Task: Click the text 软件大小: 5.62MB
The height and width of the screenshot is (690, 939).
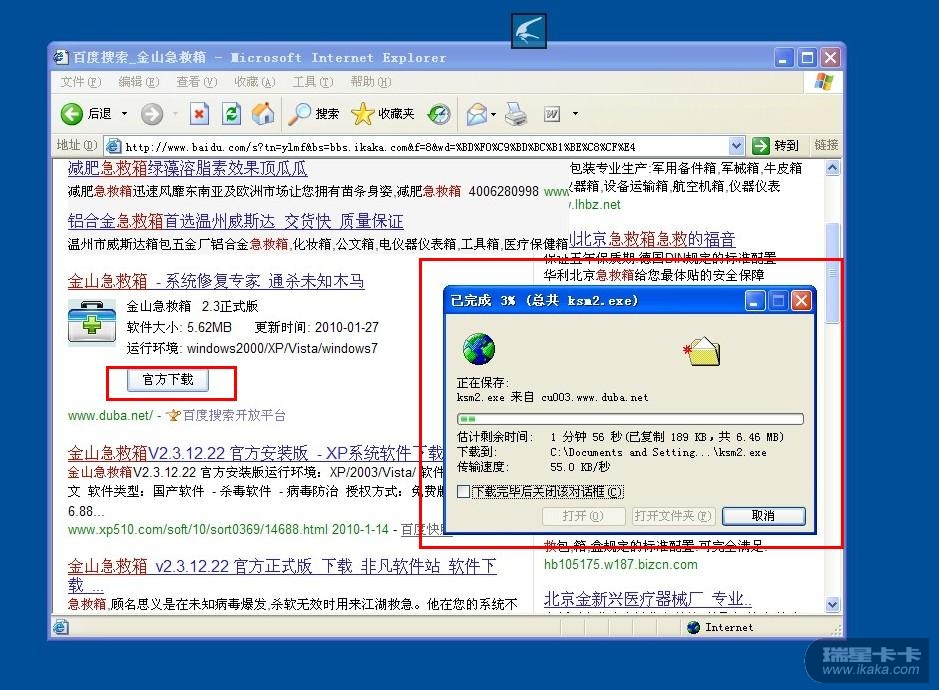Action: coord(179,327)
